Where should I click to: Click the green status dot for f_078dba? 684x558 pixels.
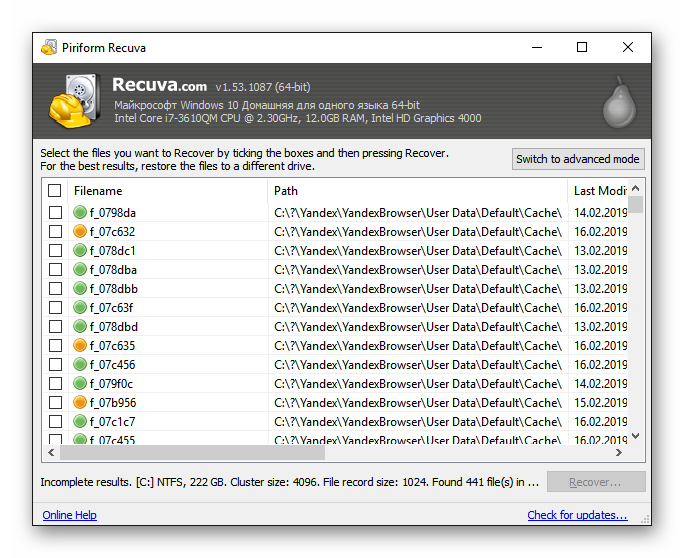(80, 270)
